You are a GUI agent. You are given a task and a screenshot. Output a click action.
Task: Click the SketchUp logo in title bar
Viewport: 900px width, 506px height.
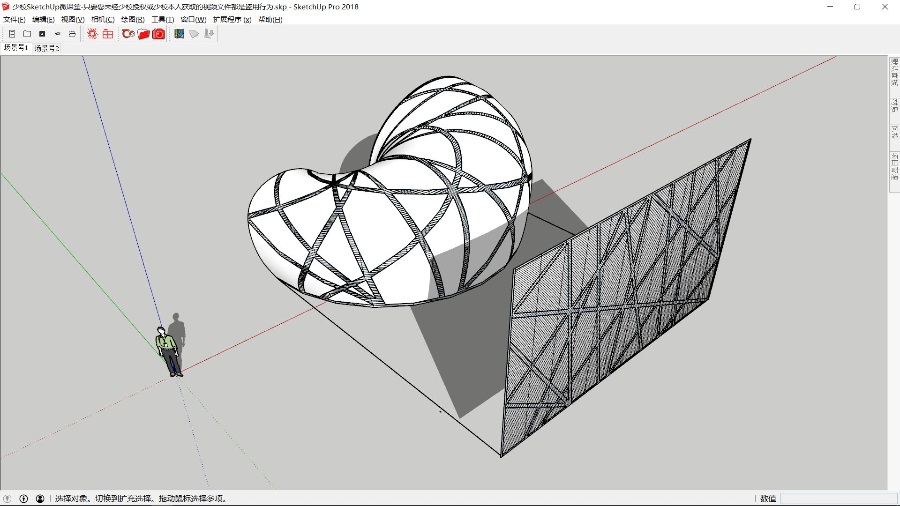coord(6,6)
